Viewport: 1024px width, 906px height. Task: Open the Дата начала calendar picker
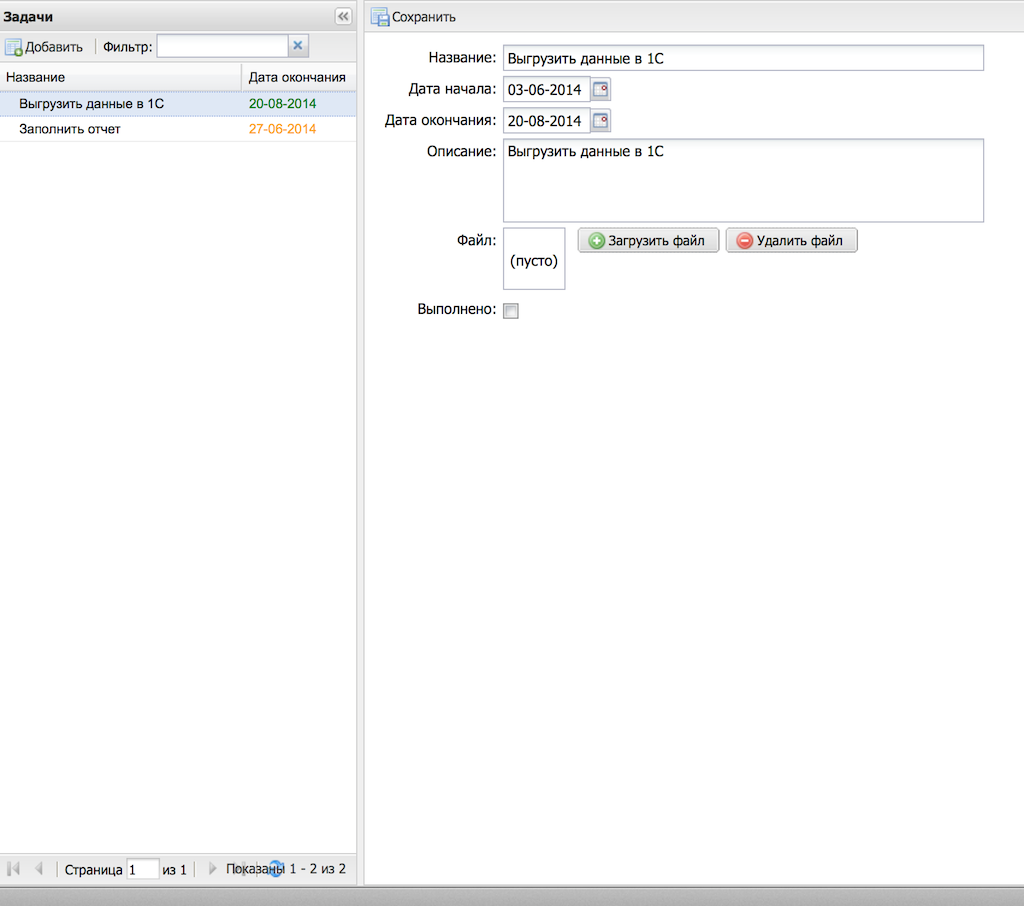click(x=601, y=89)
